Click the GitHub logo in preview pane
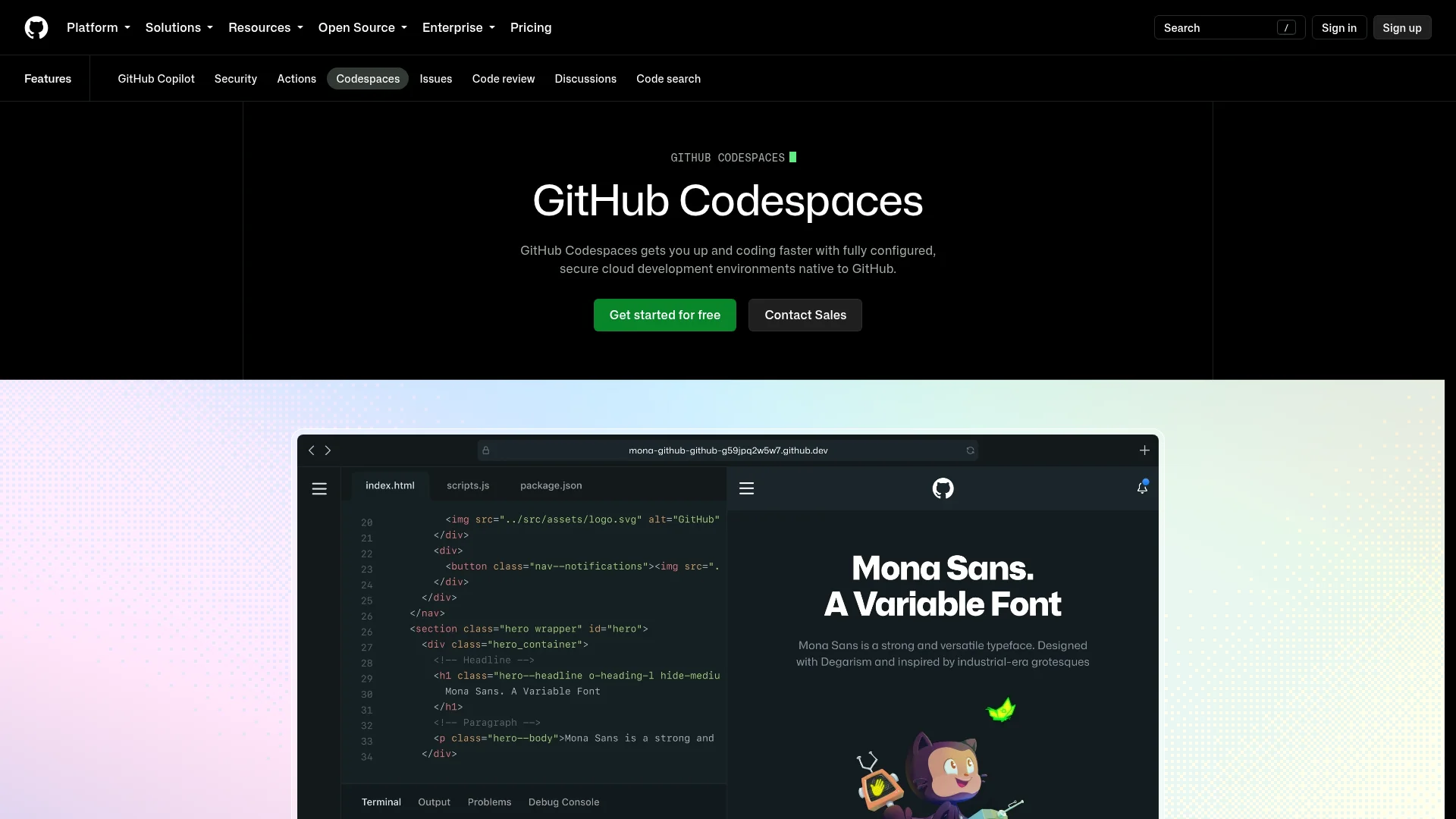The height and width of the screenshot is (819, 1456). pos(943,488)
